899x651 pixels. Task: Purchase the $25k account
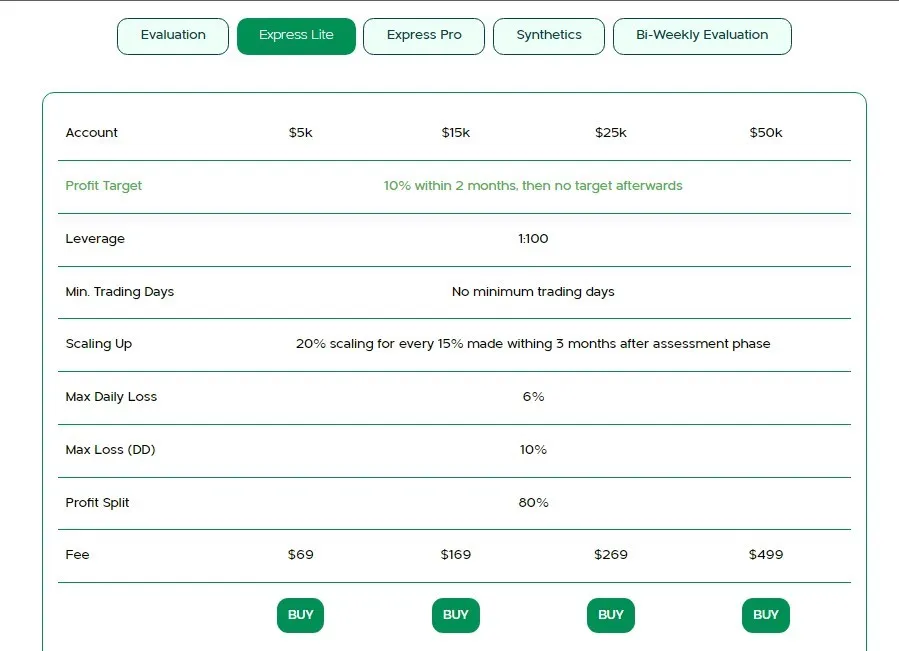pyautogui.click(x=610, y=615)
